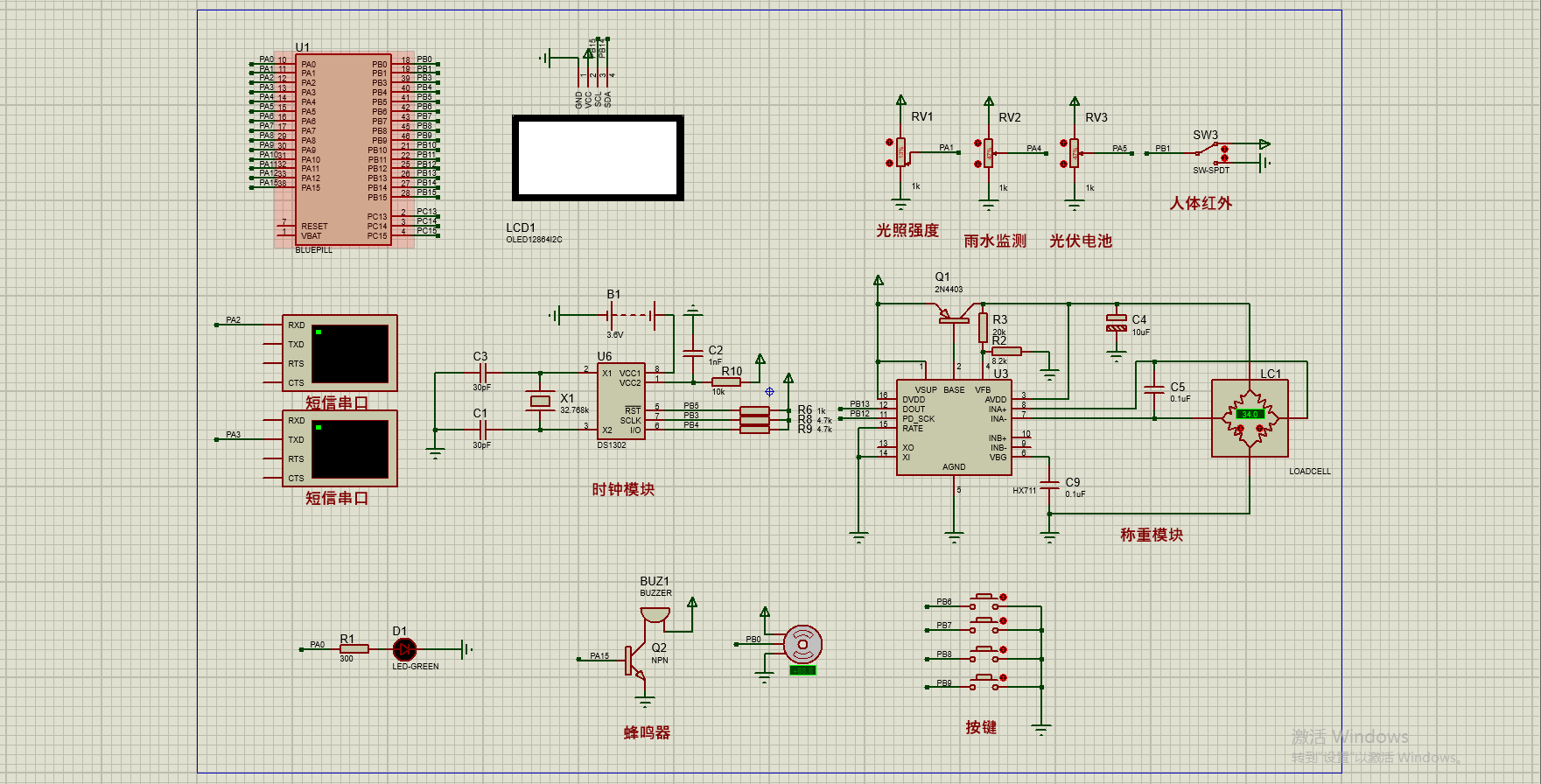Select the C5 0.1uF capacitor
1541x784 pixels.
click(x=1155, y=389)
